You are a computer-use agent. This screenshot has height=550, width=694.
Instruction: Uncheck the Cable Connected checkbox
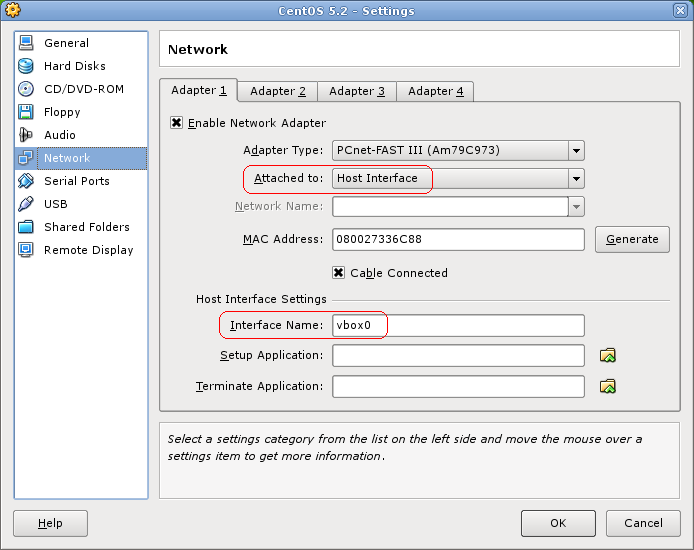tap(339, 273)
